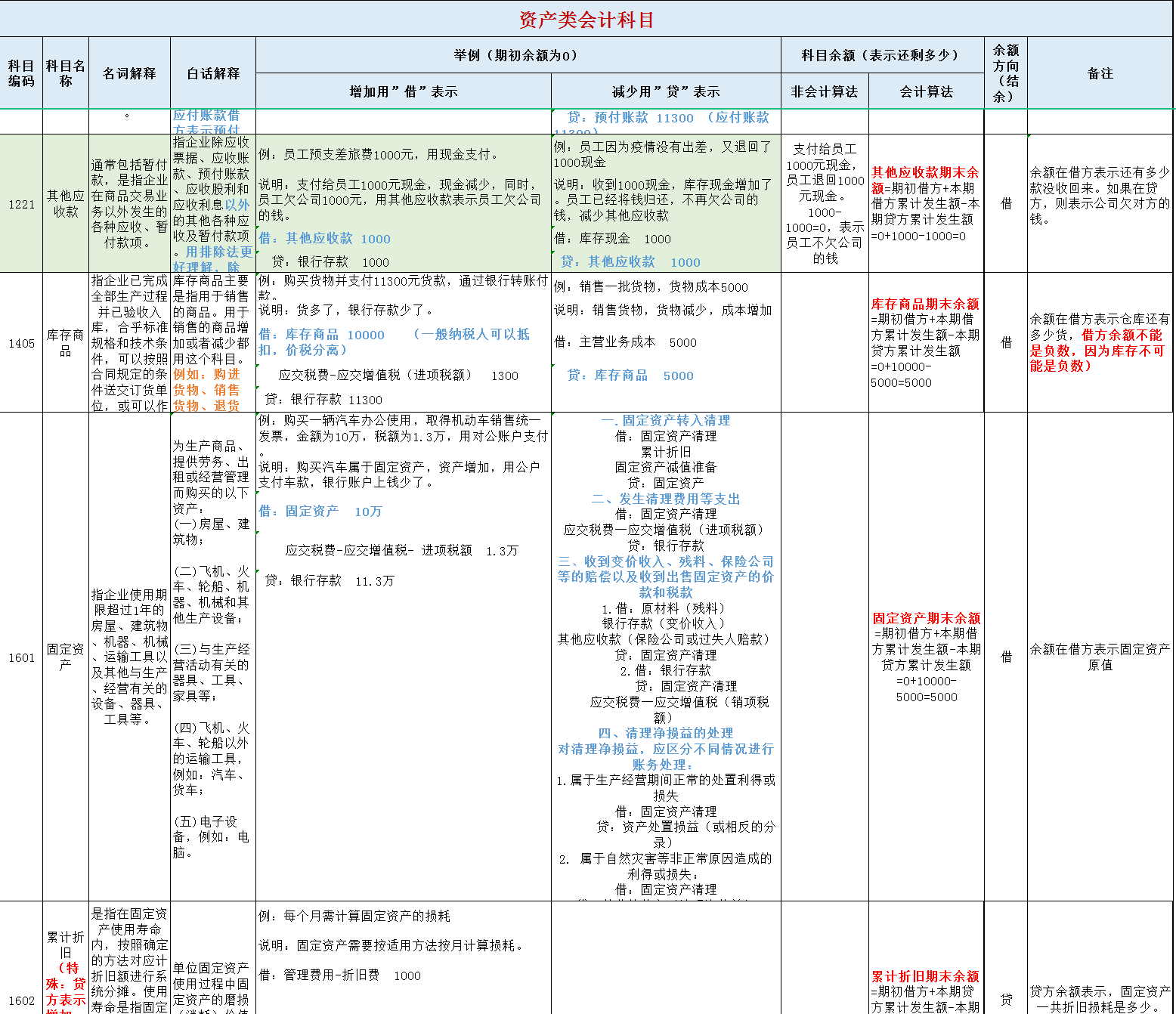This screenshot has height=1014, width=1176.
Task: Select the 科目名称 column header
Action: coord(65,73)
